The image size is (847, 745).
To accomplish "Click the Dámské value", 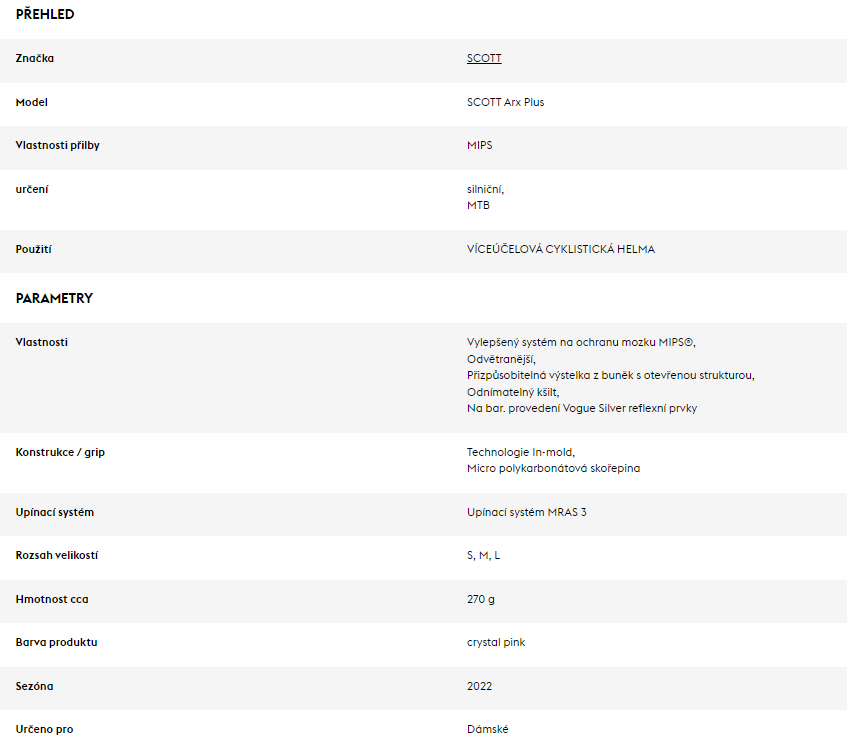I will tap(488, 729).
